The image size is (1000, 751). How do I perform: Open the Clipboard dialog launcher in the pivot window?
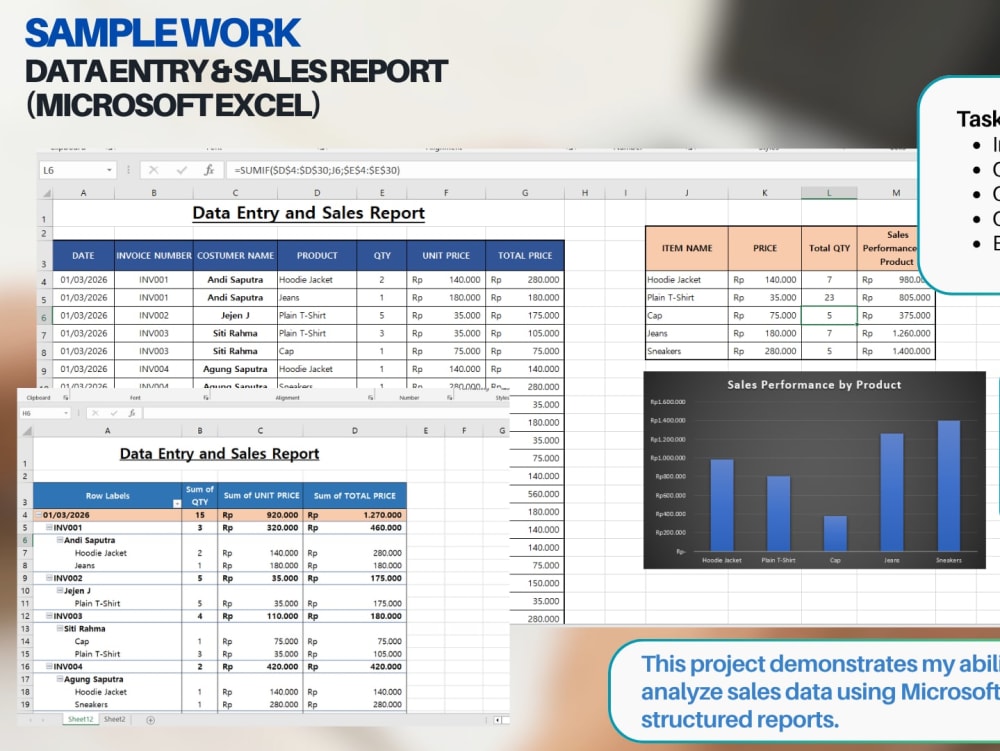[66, 397]
